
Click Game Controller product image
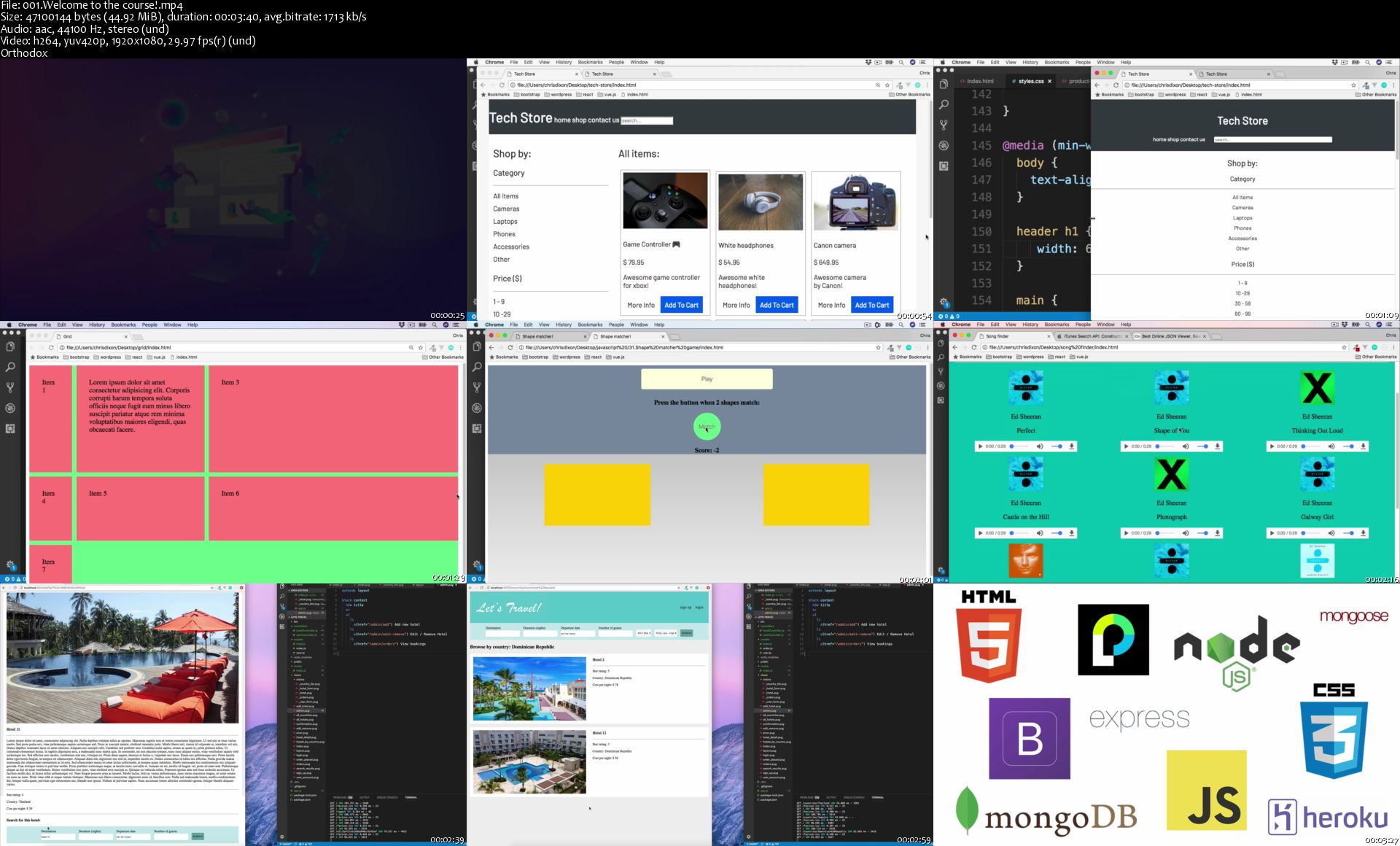click(665, 201)
